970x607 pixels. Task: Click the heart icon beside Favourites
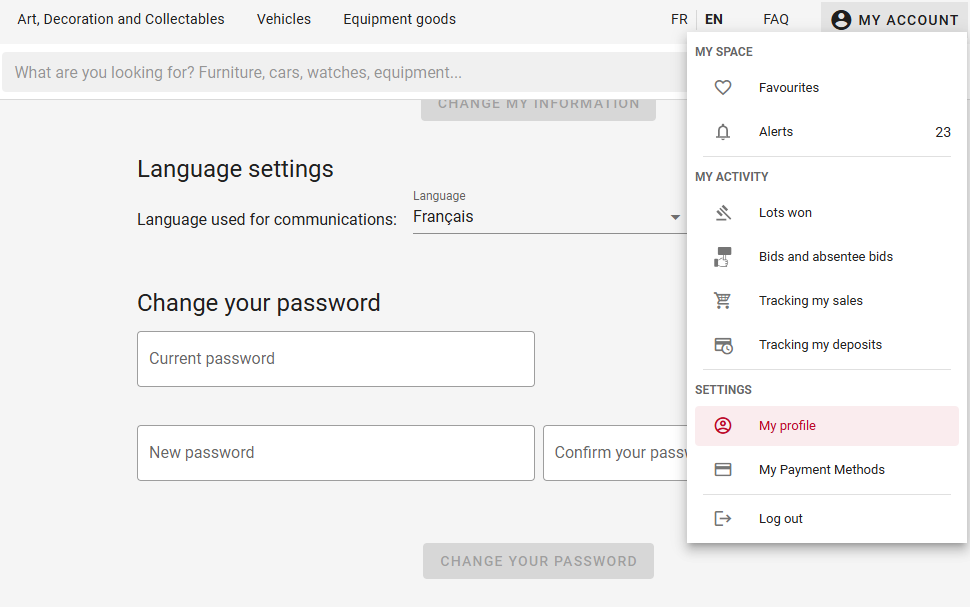point(723,88)
